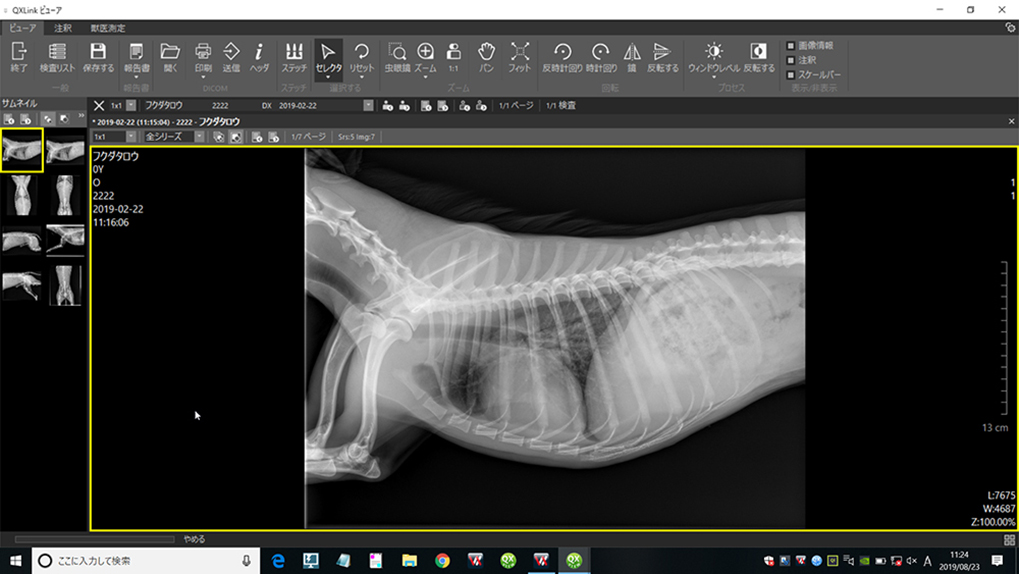Open the patient study dropdown beside 2019-02-22
This screenshot has height=574, width=1019.
(x=368, y=105)
